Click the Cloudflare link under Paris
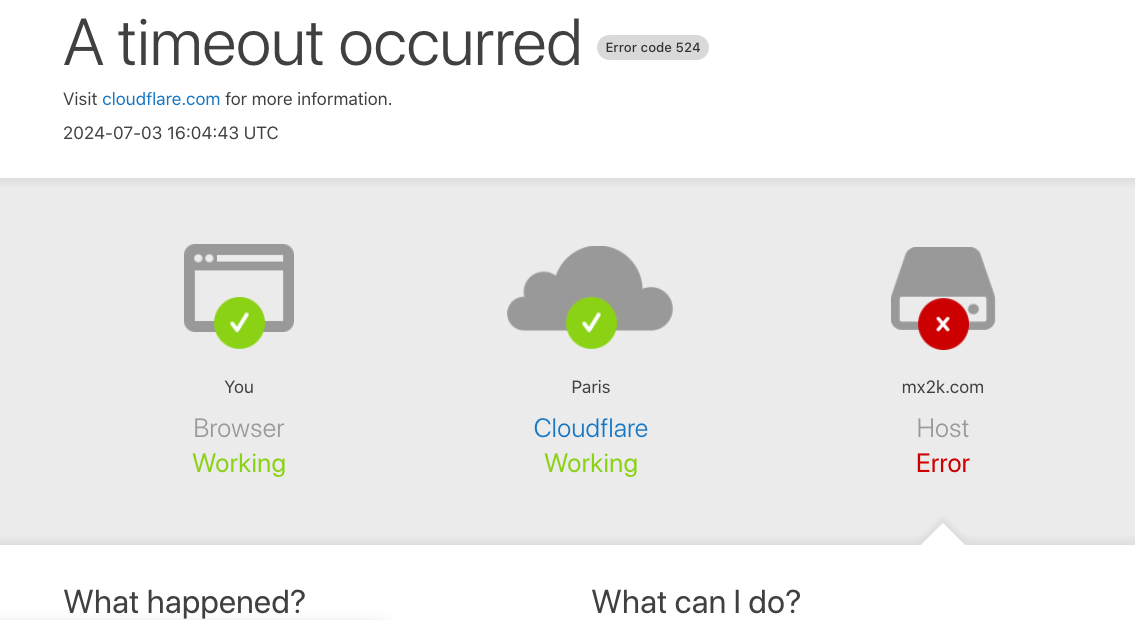1135x620 pixels. [591, 428]
